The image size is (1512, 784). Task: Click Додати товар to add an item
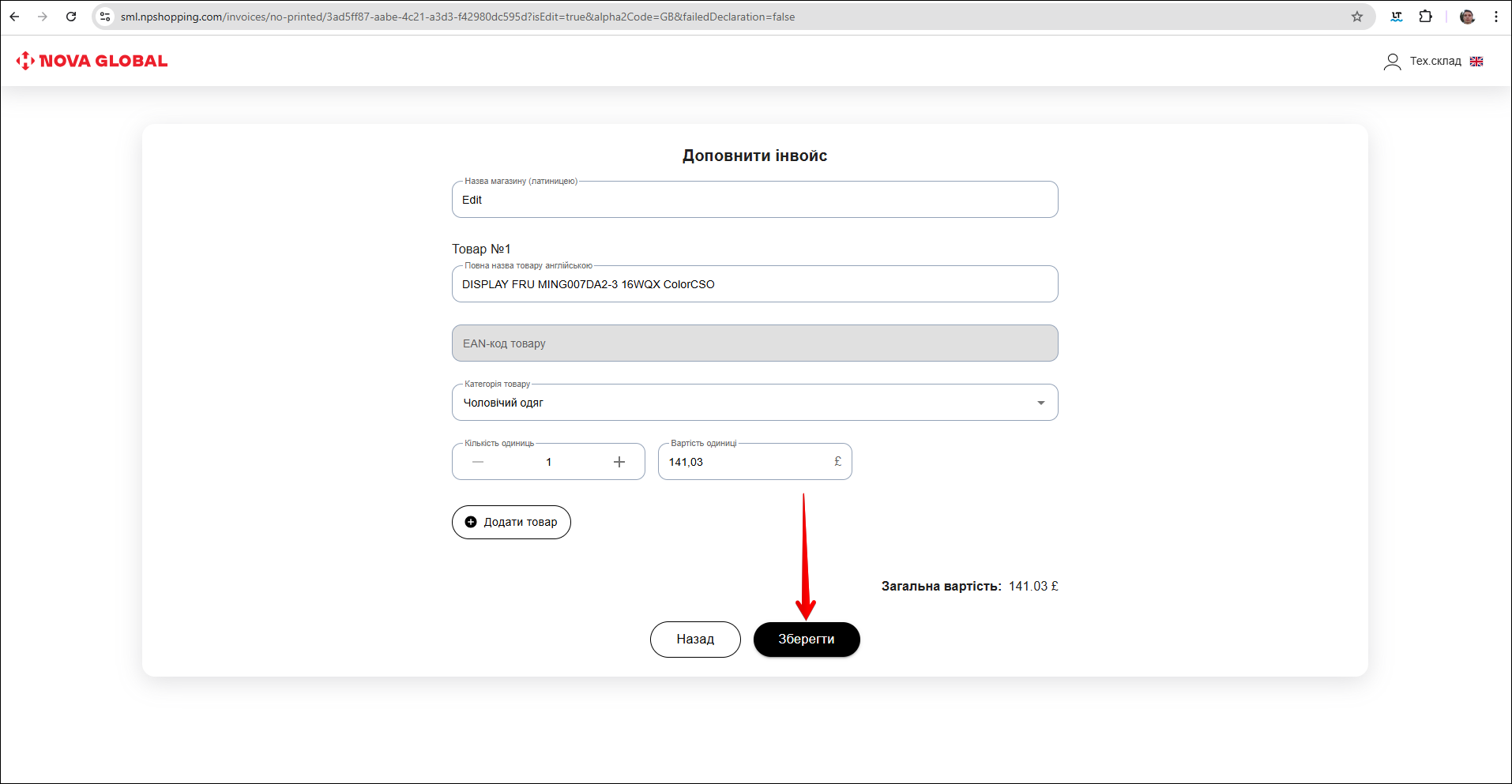click(511, 522)
